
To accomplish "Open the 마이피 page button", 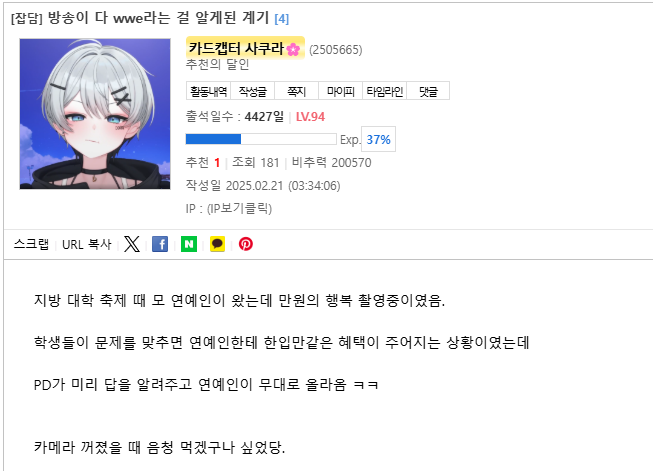I will coord(341,91).
